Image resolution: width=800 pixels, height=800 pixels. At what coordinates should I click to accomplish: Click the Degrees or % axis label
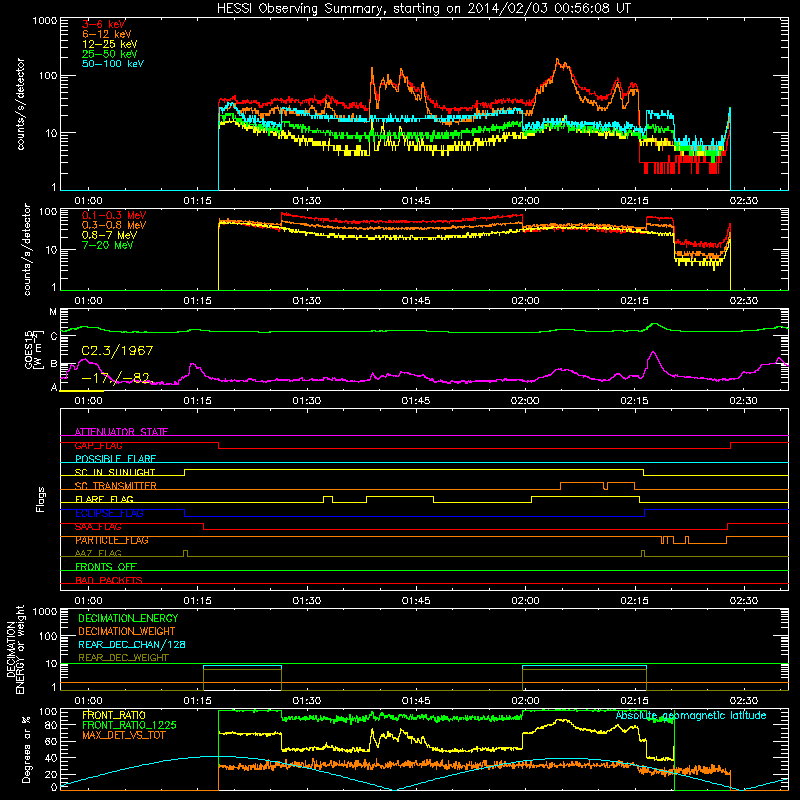(x=26, y=749)
